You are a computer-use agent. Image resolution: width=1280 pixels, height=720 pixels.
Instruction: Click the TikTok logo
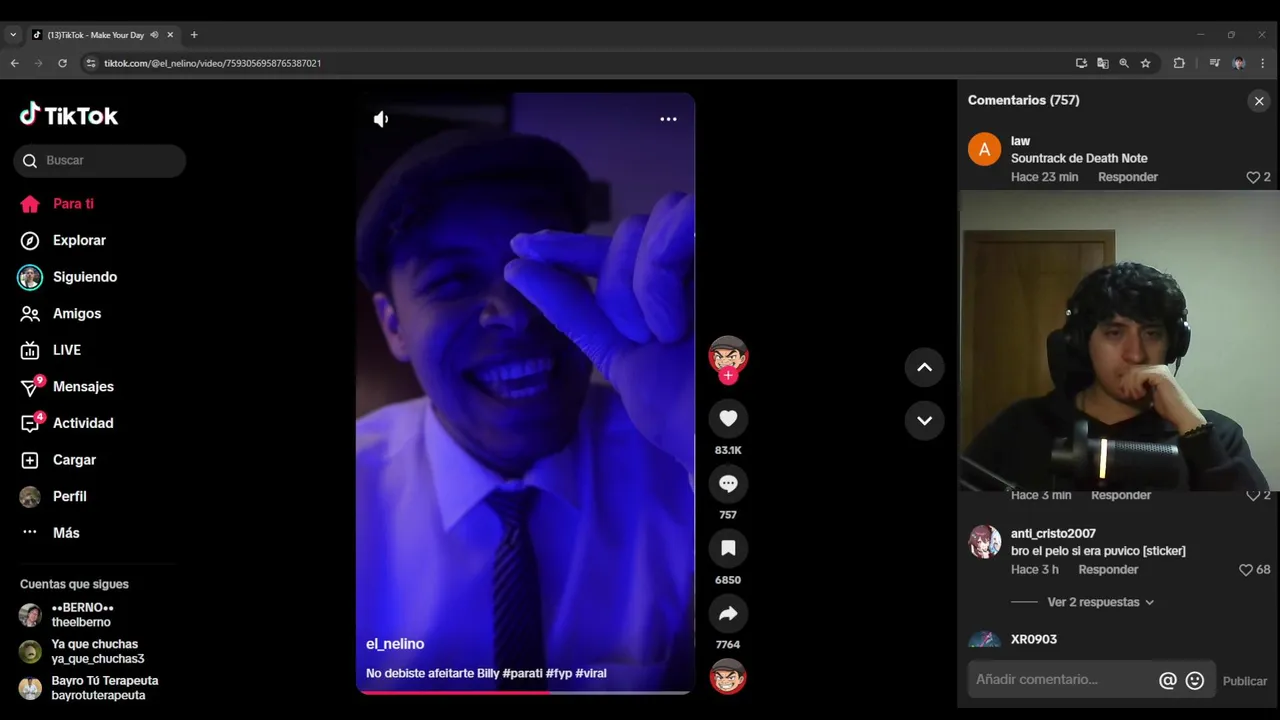click(x=69, y=115)
